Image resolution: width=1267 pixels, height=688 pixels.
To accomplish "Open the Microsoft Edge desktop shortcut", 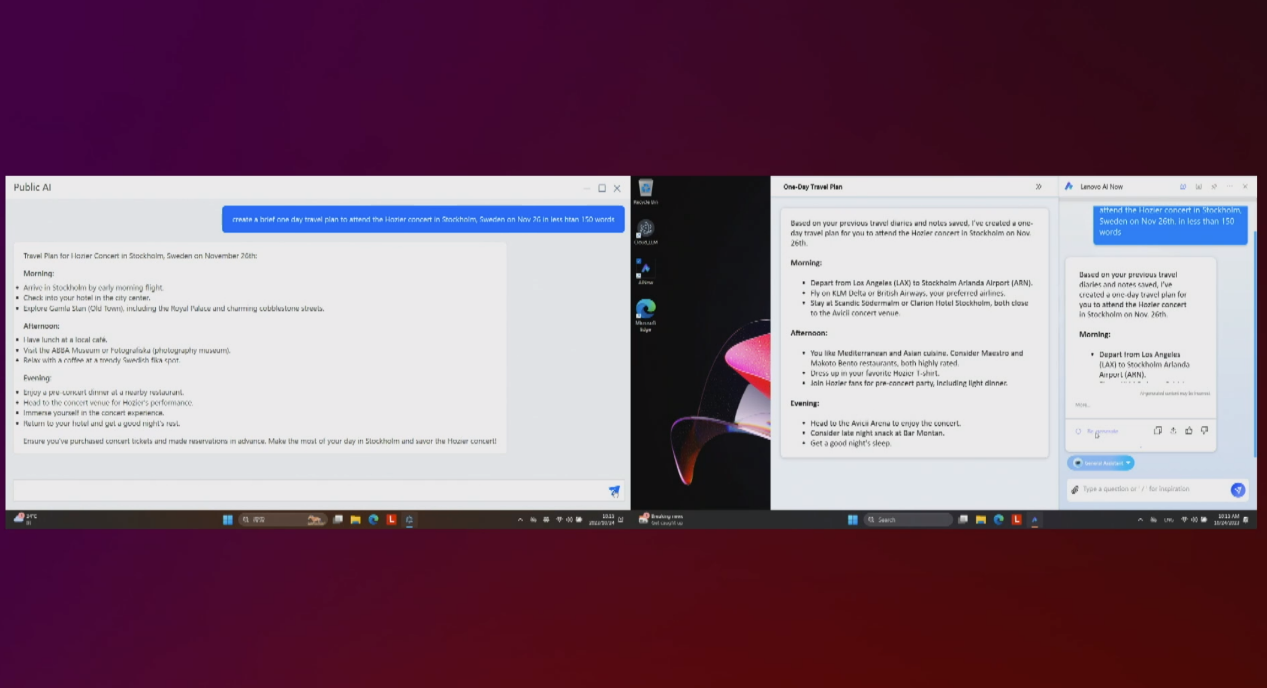I will click(646, 314).
